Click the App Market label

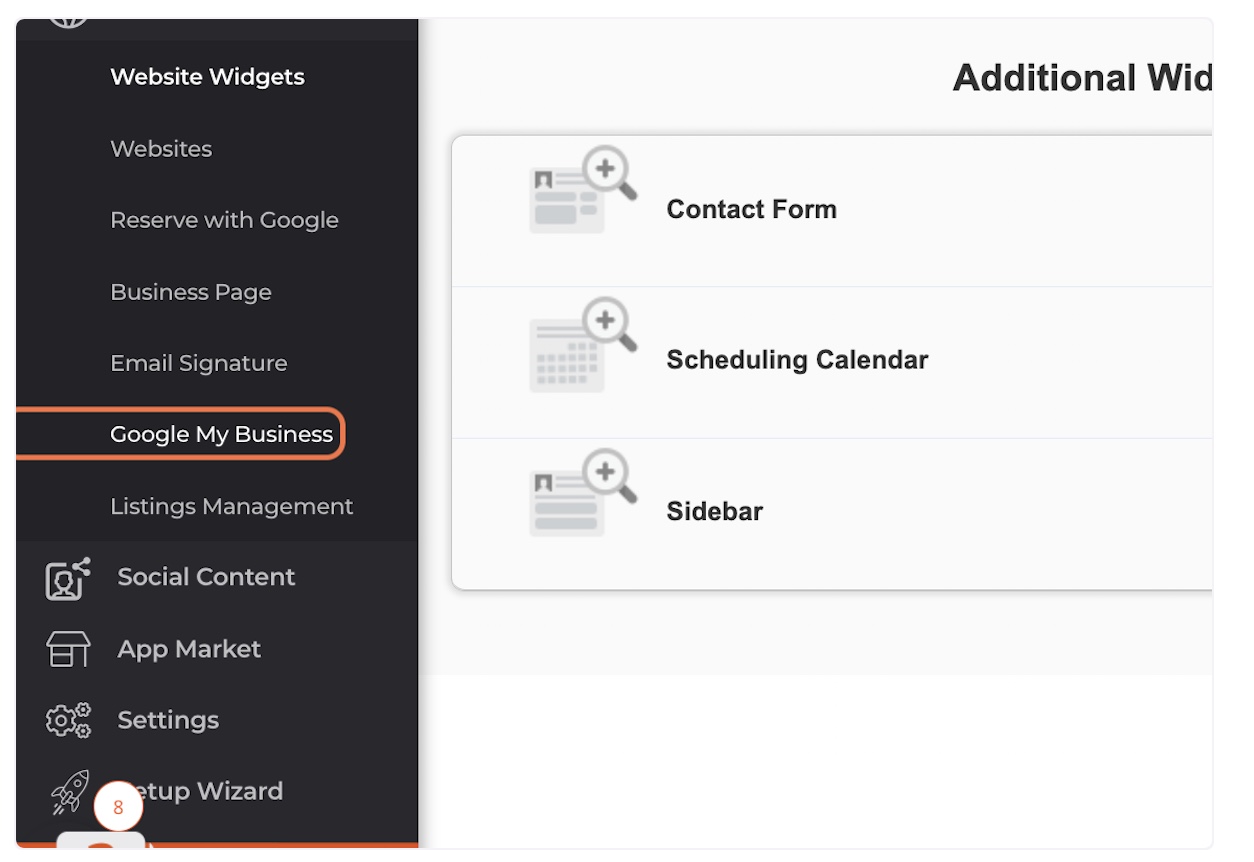pos(189,649)
